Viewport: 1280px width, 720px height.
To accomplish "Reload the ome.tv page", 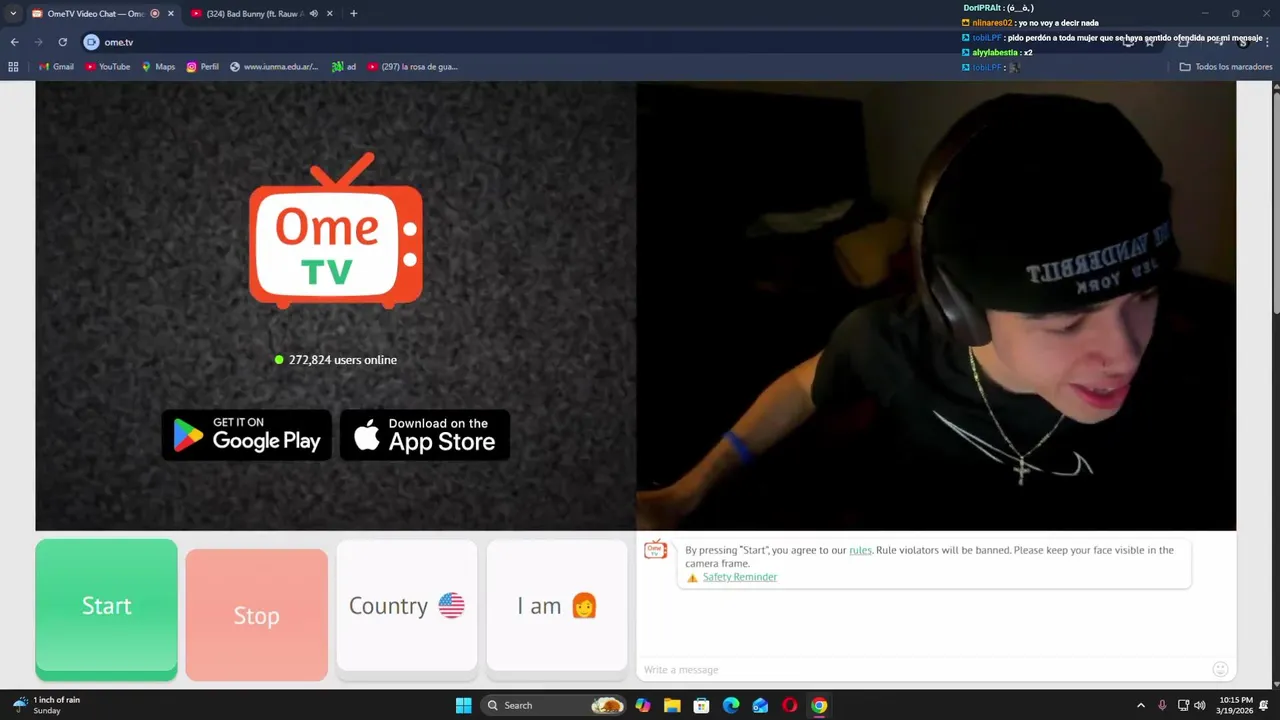I will (x=62, y=42).
